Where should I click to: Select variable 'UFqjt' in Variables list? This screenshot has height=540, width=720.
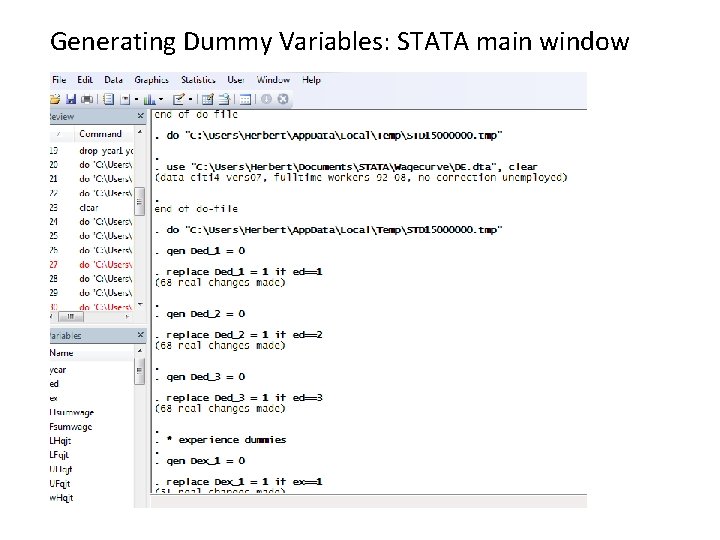click(60, 484)
